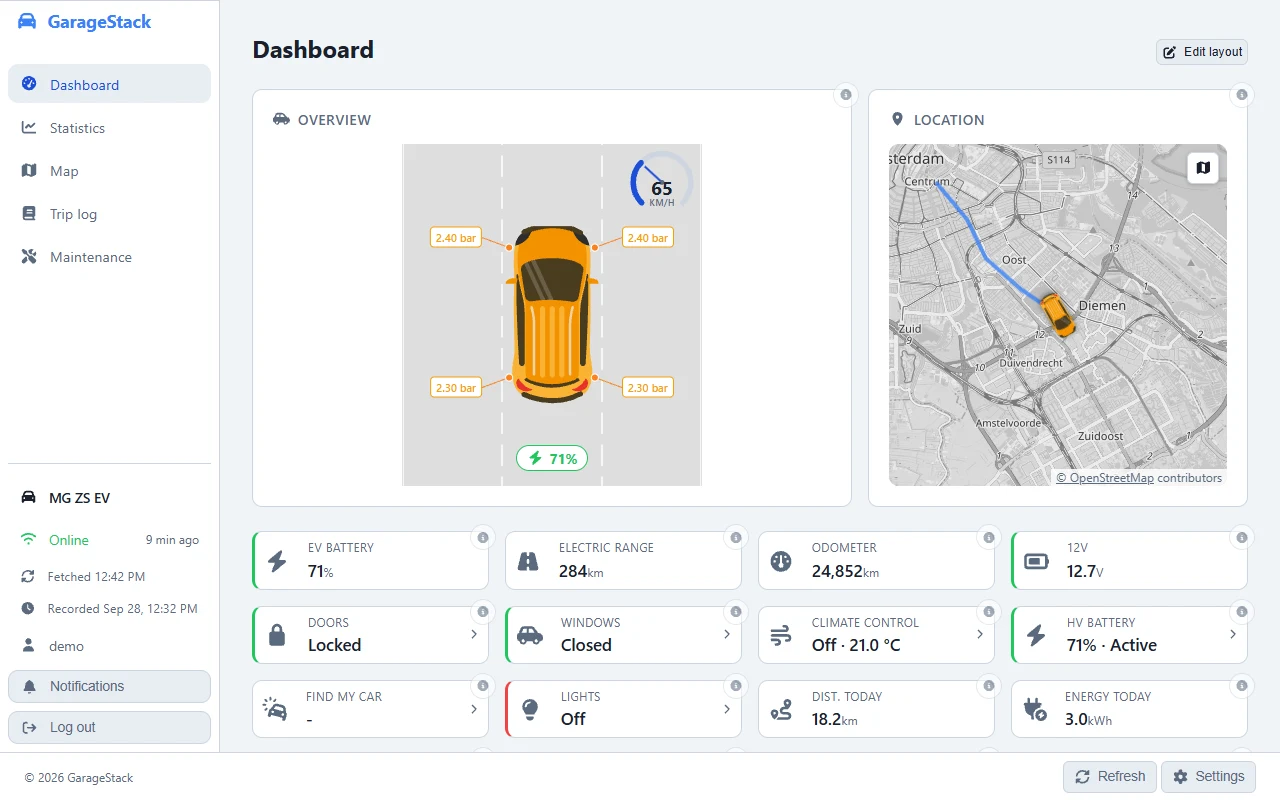Click the 71% charge badge under the car

tap(552, 458)
